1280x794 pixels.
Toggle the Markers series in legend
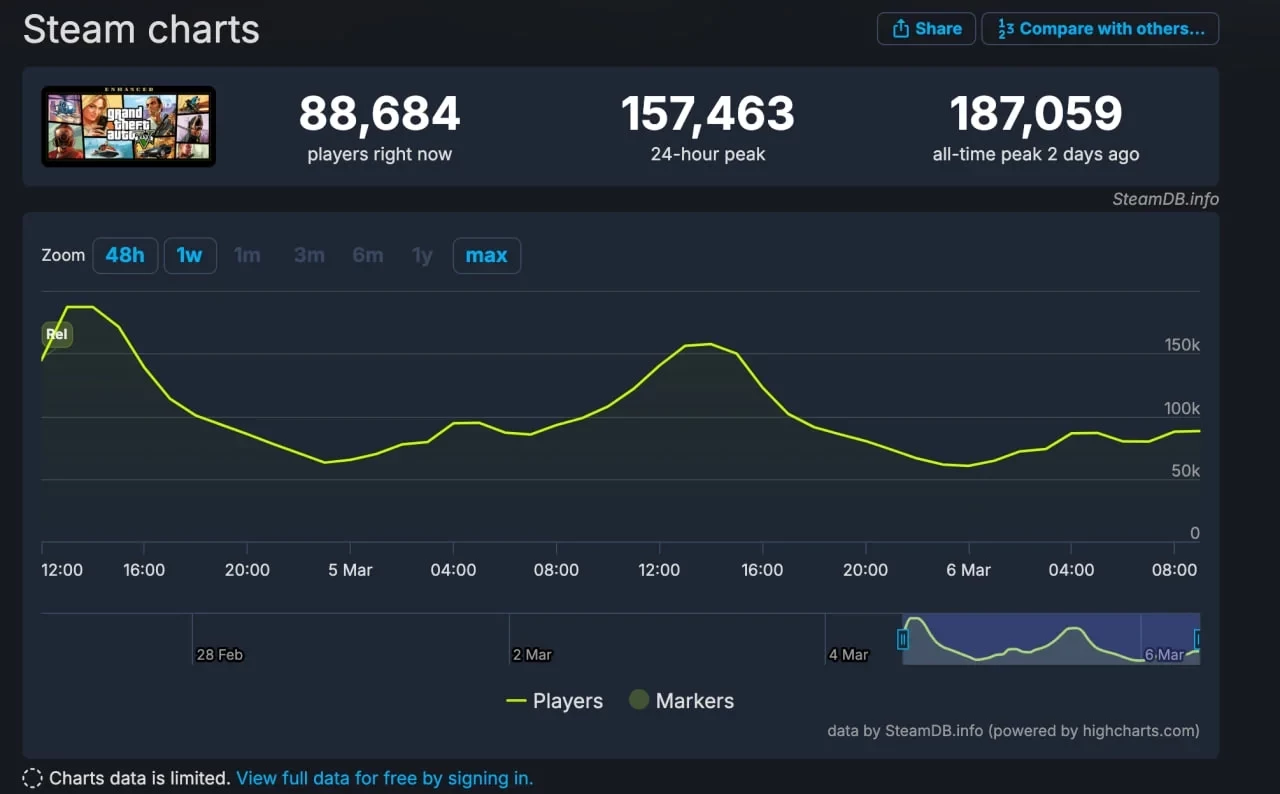(681, 701)
